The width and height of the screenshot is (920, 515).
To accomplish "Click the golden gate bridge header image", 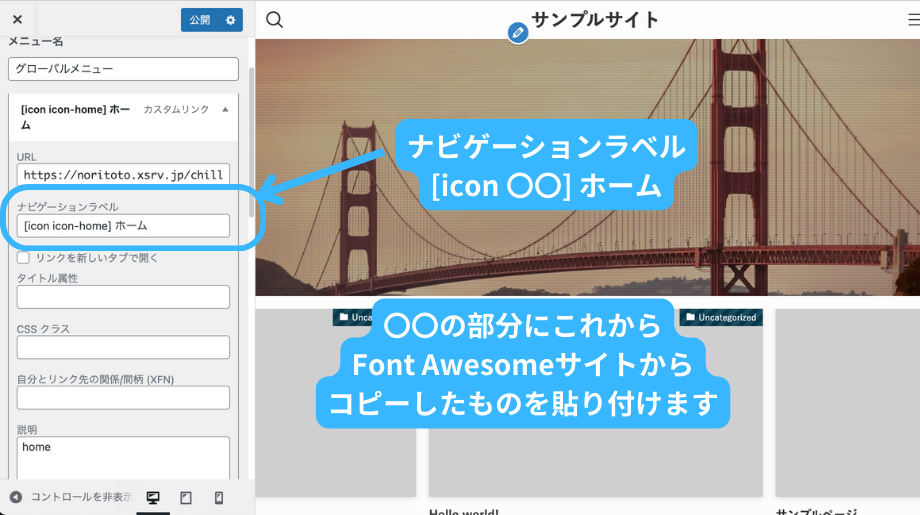I will [x=587, y=167].
